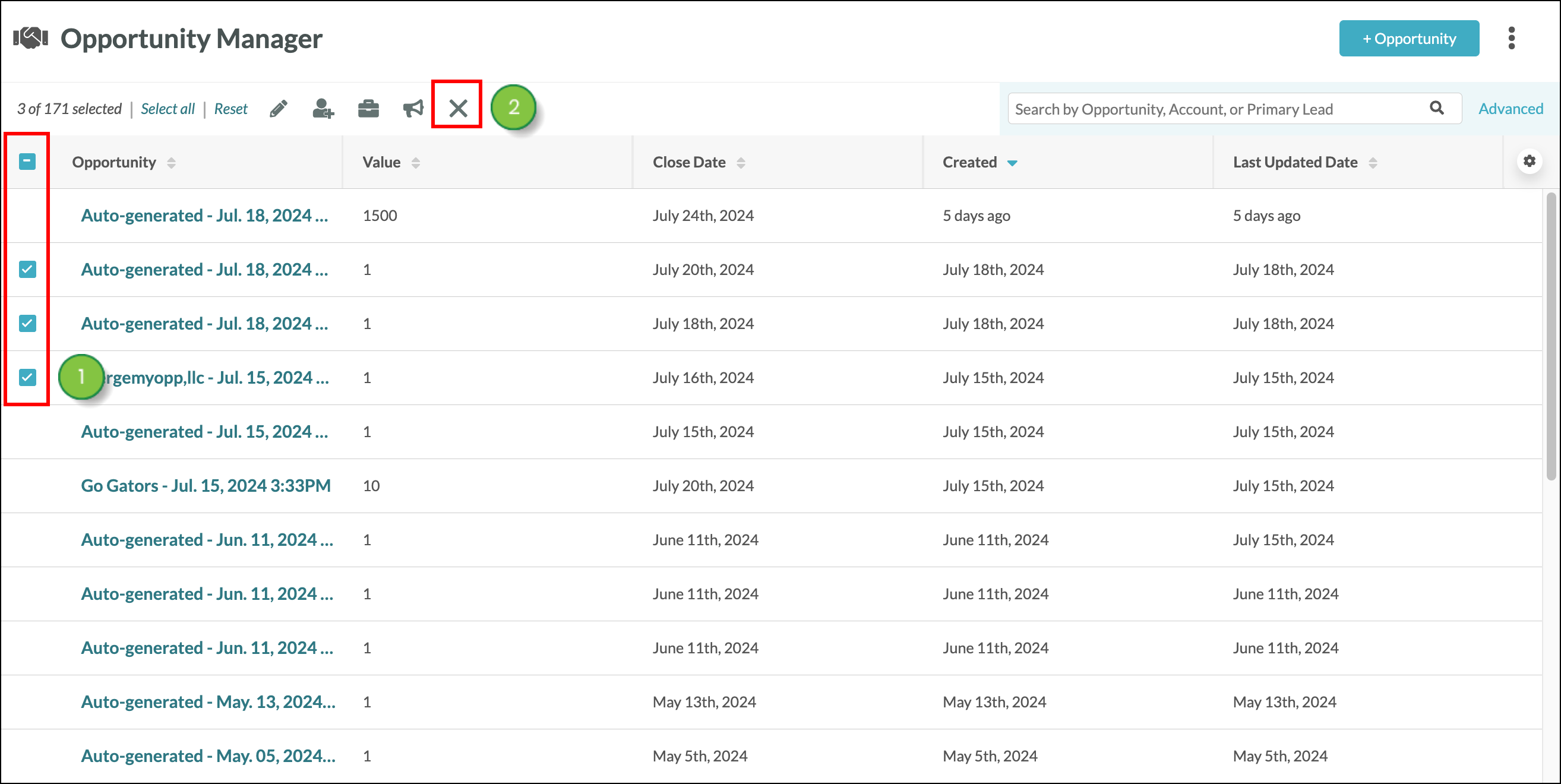Screen dimensions: 1561x784
Task: Click the X delete selected icon
Action: pos(458,109)
